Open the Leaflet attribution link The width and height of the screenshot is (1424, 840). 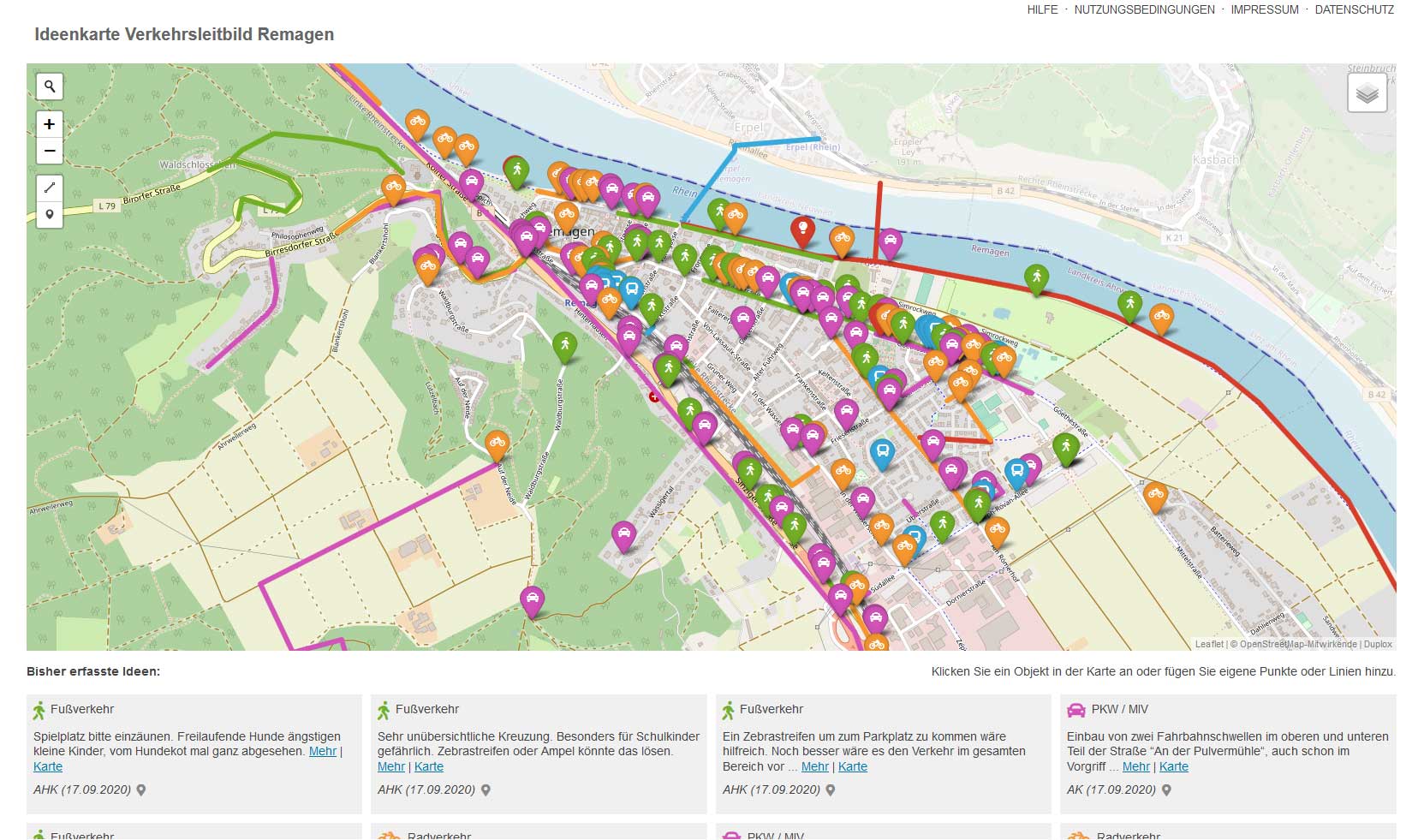tap(1209, 645)
